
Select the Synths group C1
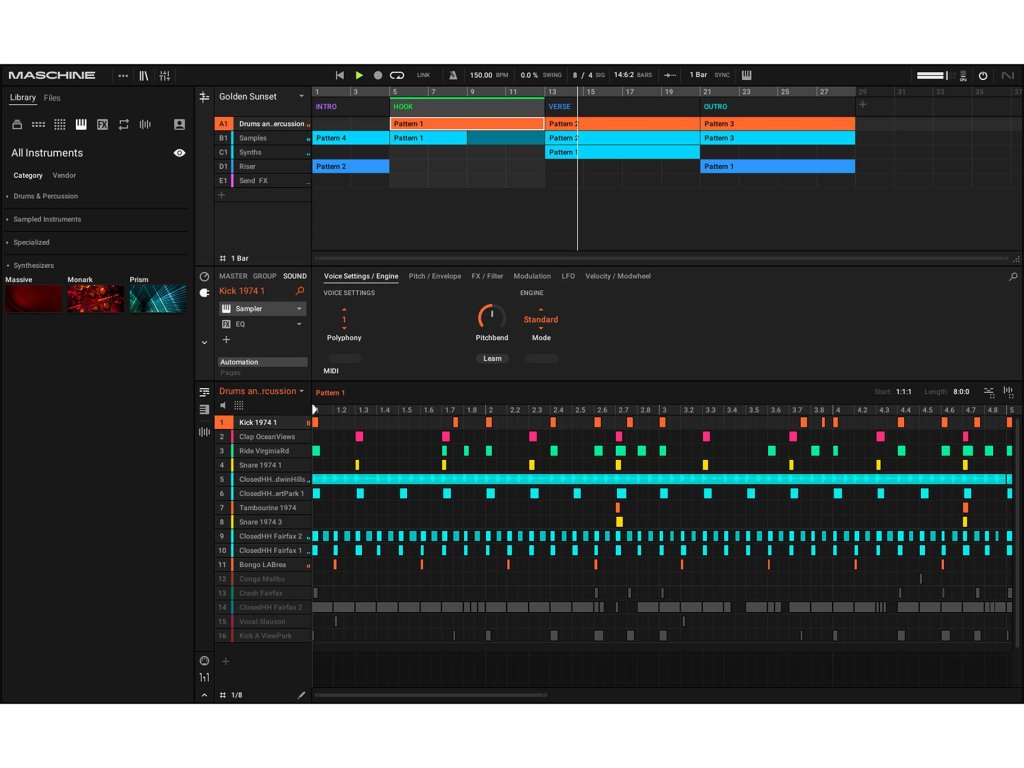tap(263, 152)
